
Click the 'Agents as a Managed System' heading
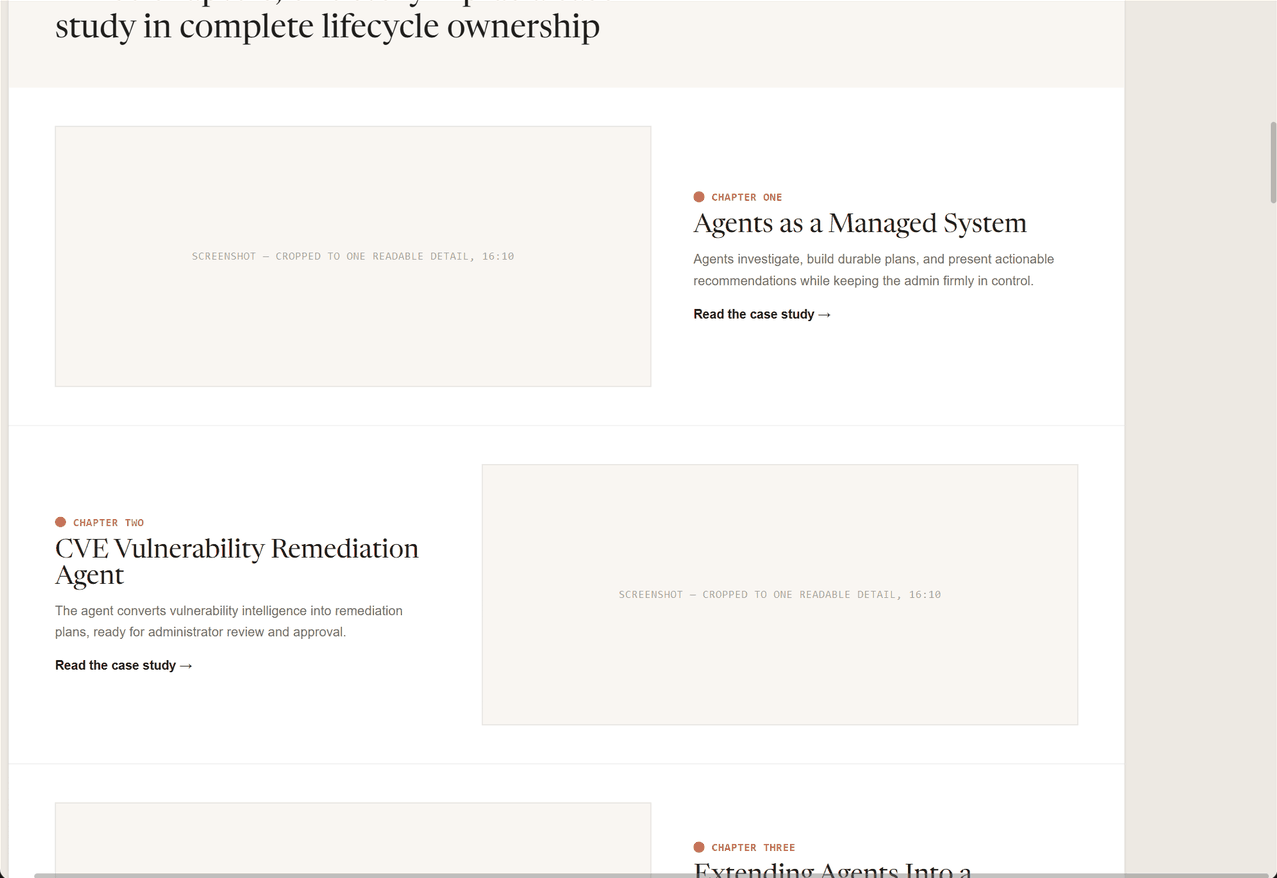coord(860,223)
